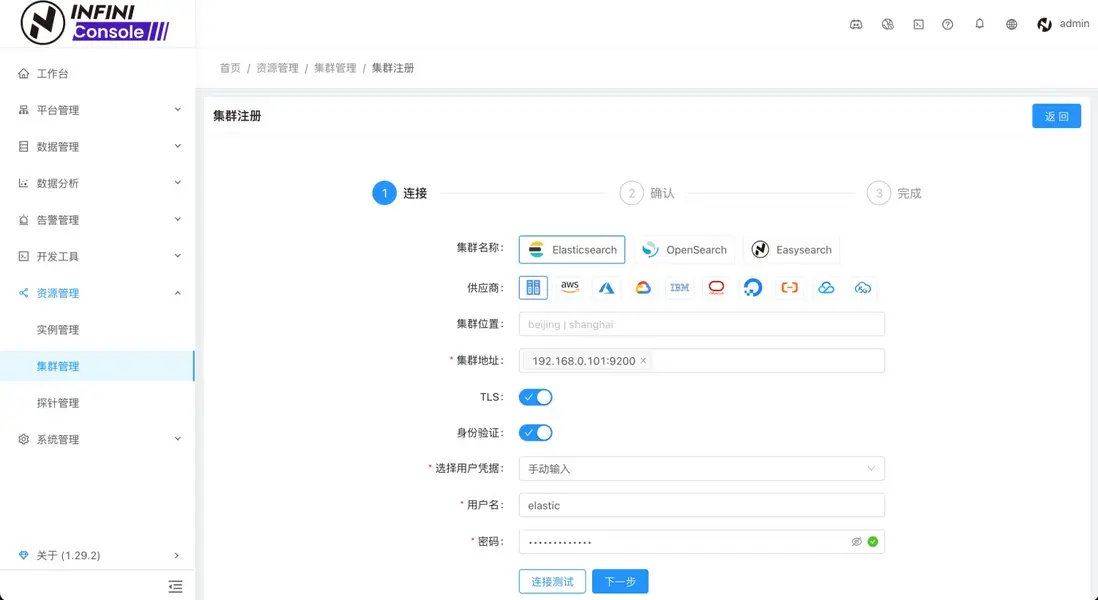
Task: Click step 2 确认 in the wizard
Action: (x=647, y=193)
